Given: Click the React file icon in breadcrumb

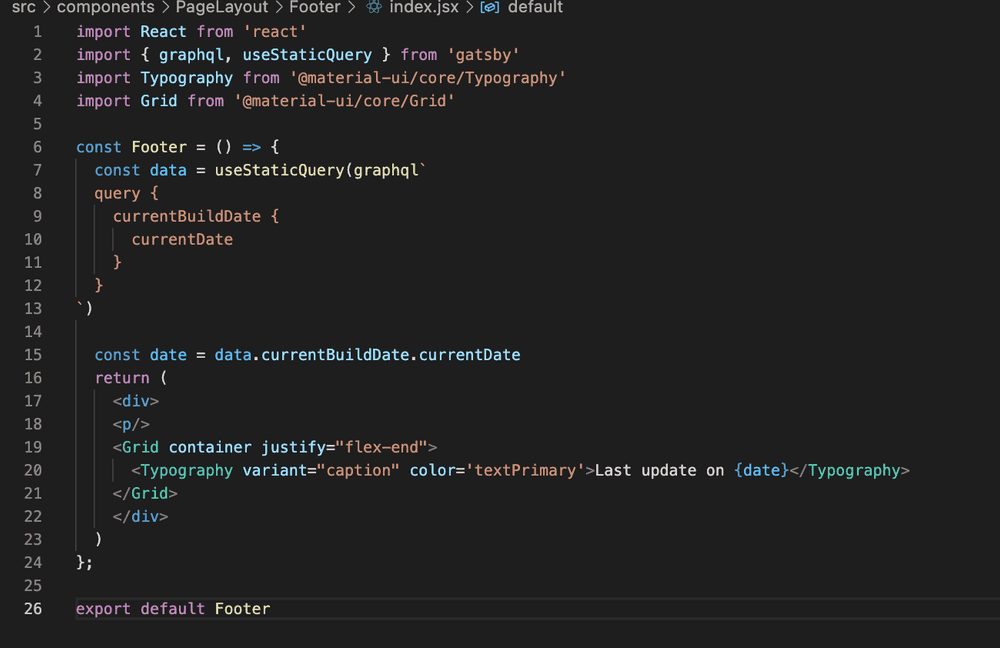Looking at the screenshot, I should tap(374, 7).
